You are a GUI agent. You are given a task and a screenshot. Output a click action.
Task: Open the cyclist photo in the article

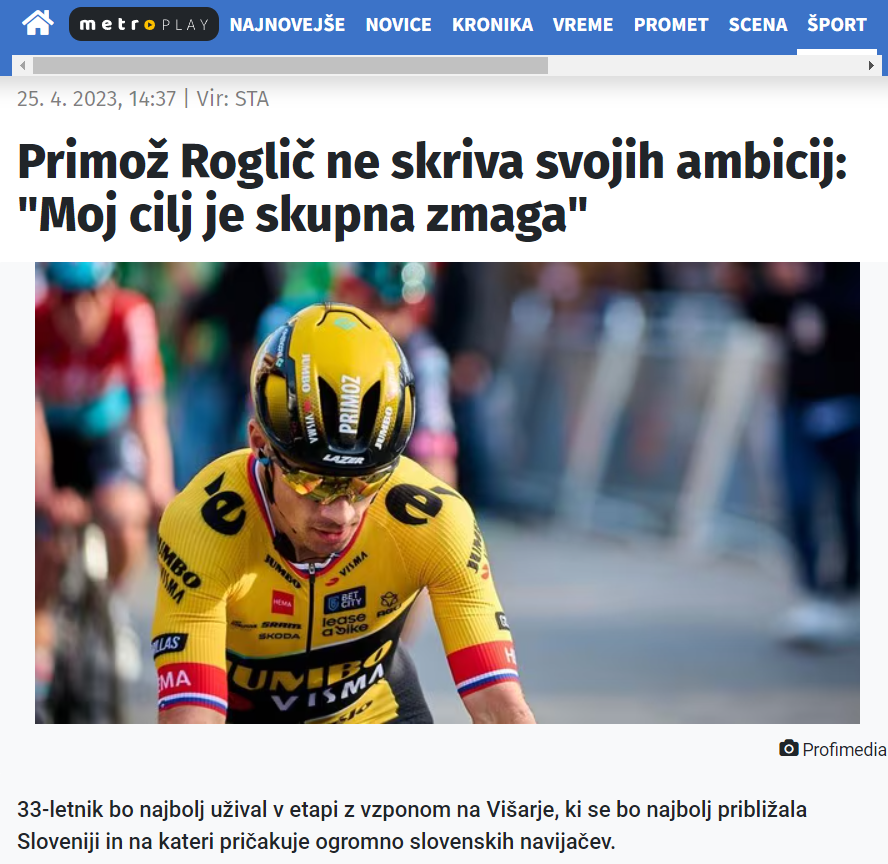pyautogui.click(x=447, y=493)
